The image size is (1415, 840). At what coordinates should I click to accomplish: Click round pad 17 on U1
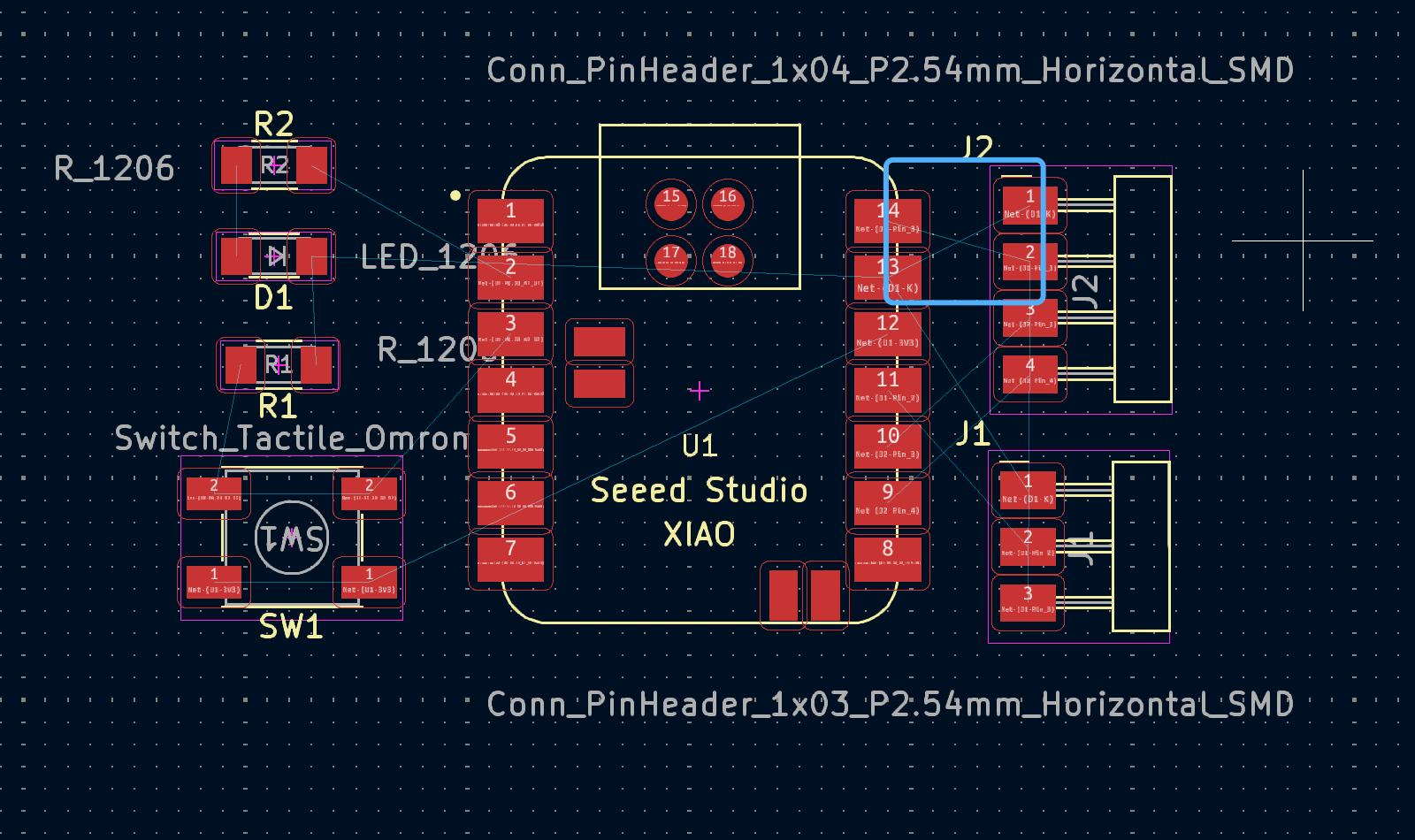671,260
